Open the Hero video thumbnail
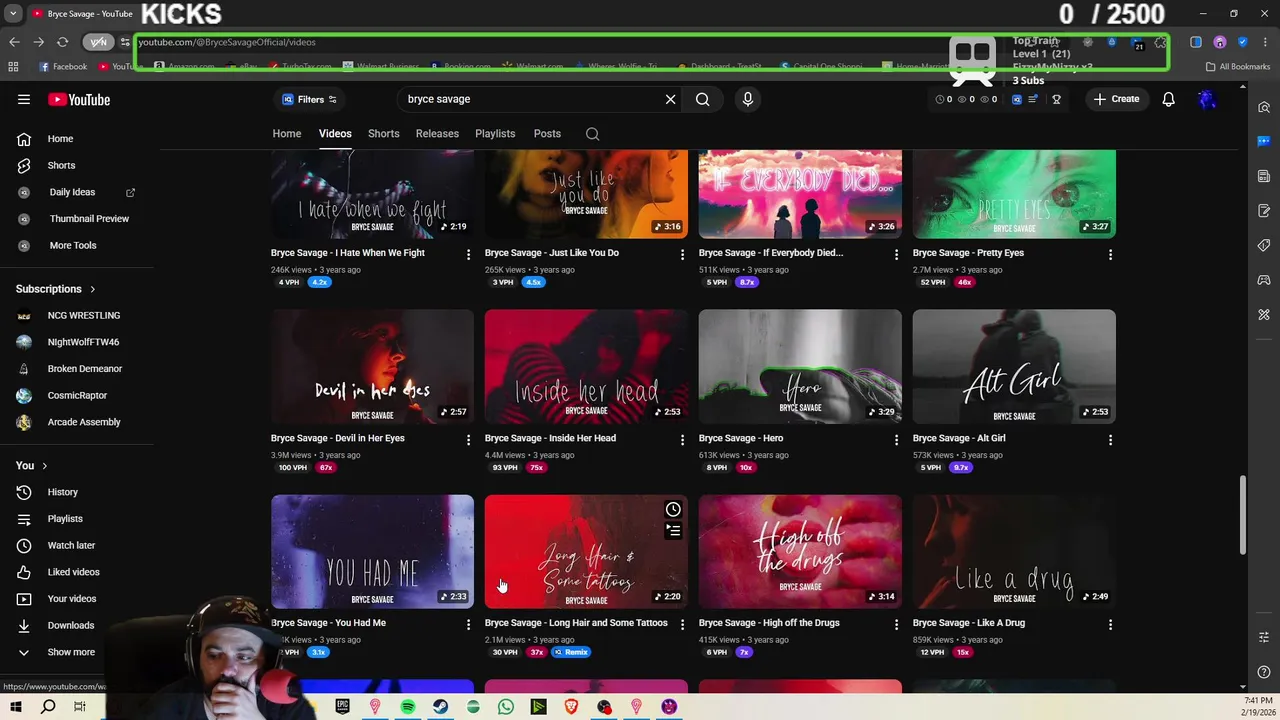The image size is (1280, 720). pyautogui.click(x=800, y=366)
